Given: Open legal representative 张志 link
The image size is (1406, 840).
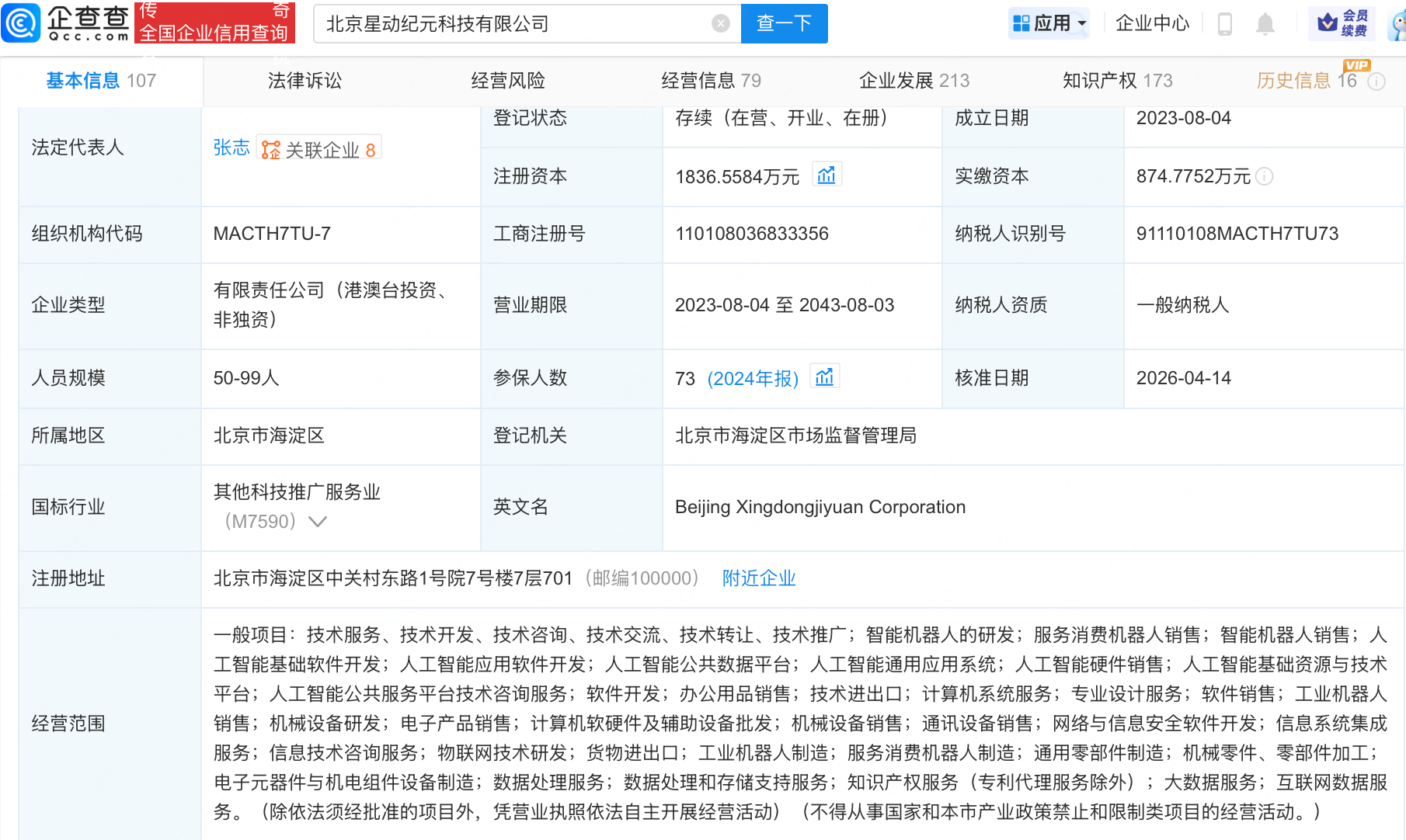Looking at the screenshot, I should coord(231,148).
